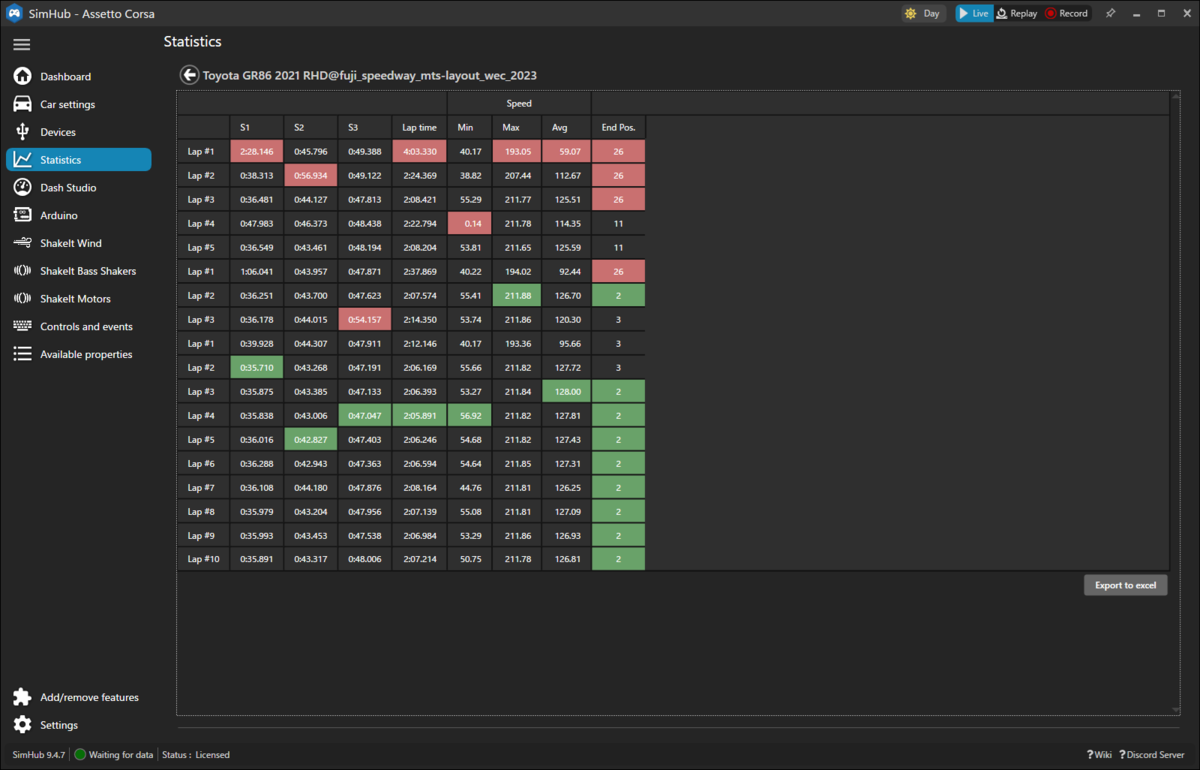
Task: Select the red 0.14 min speed cell
Action: 470,223
